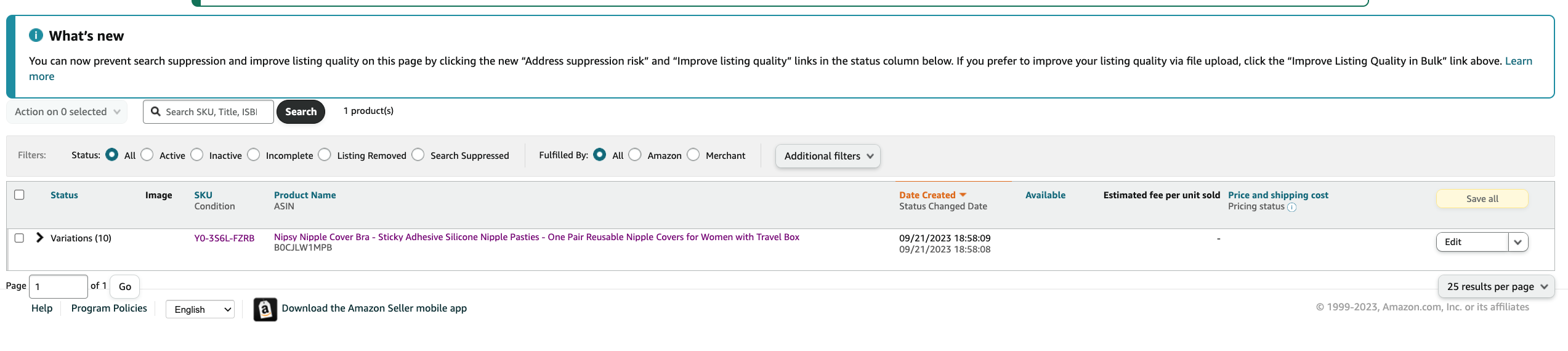Open Action on 0 selected menu
This screenshot has width=1568, height=351.
pos(67,111)
